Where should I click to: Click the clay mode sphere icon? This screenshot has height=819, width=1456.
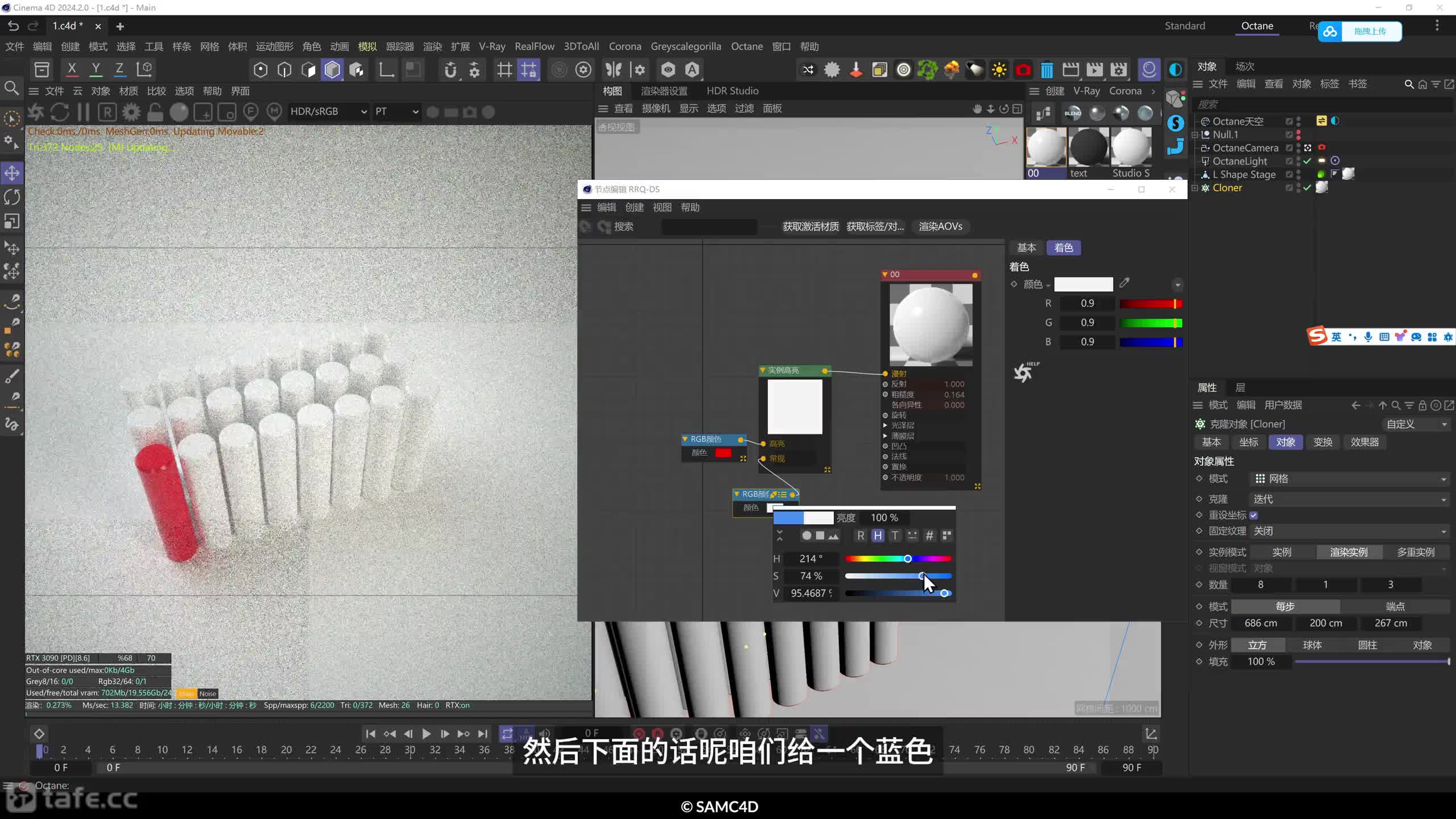tap(179, 112)
